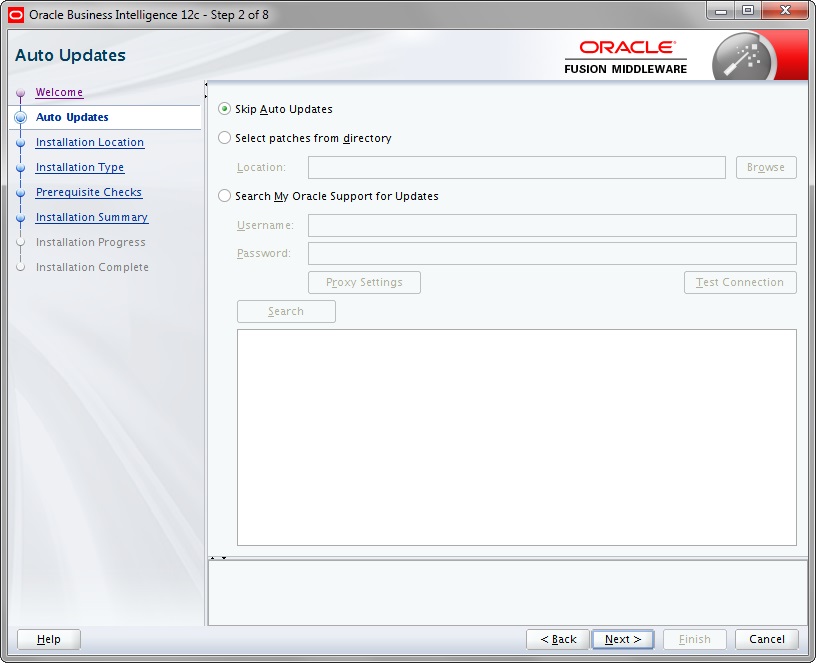The image size is (816, 663).
Task: Click the Browse button
Action: coord(766,167)
